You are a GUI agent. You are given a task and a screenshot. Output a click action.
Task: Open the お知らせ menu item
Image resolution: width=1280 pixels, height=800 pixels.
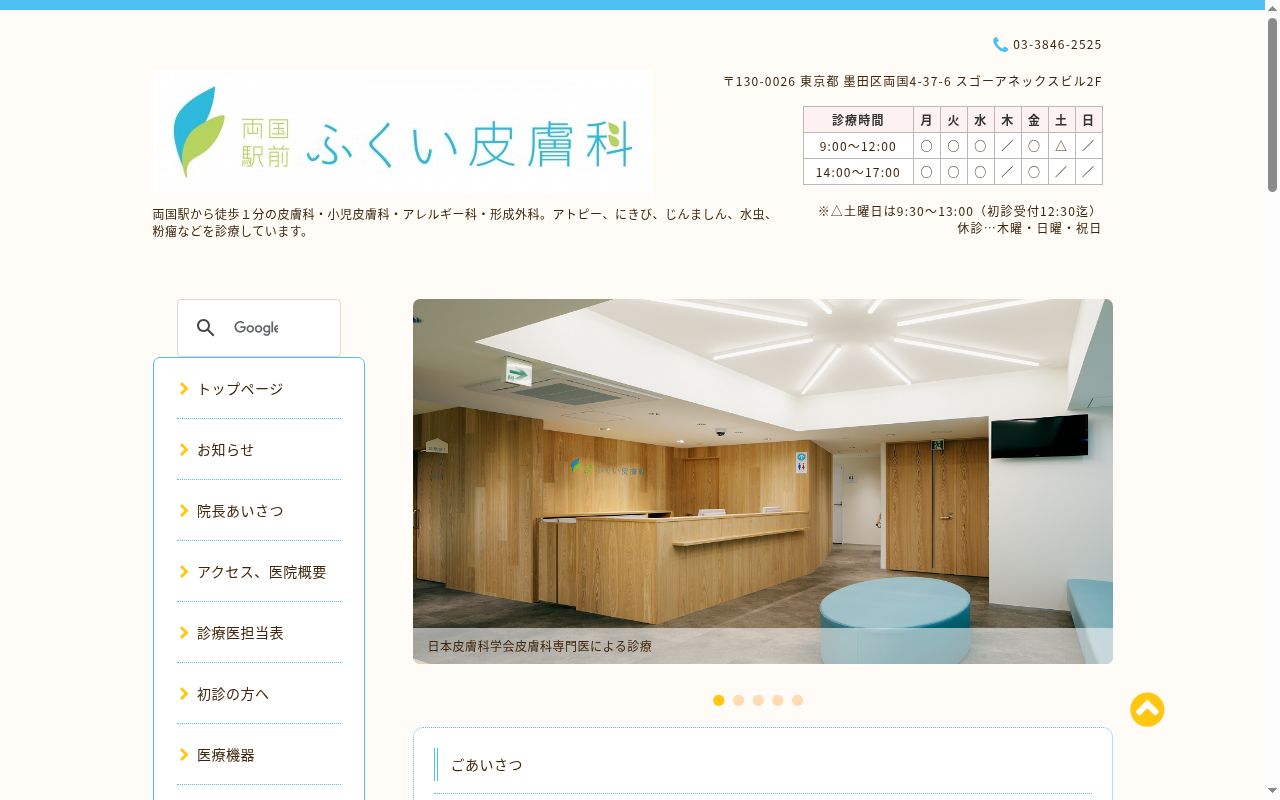(x=259, y=450)
